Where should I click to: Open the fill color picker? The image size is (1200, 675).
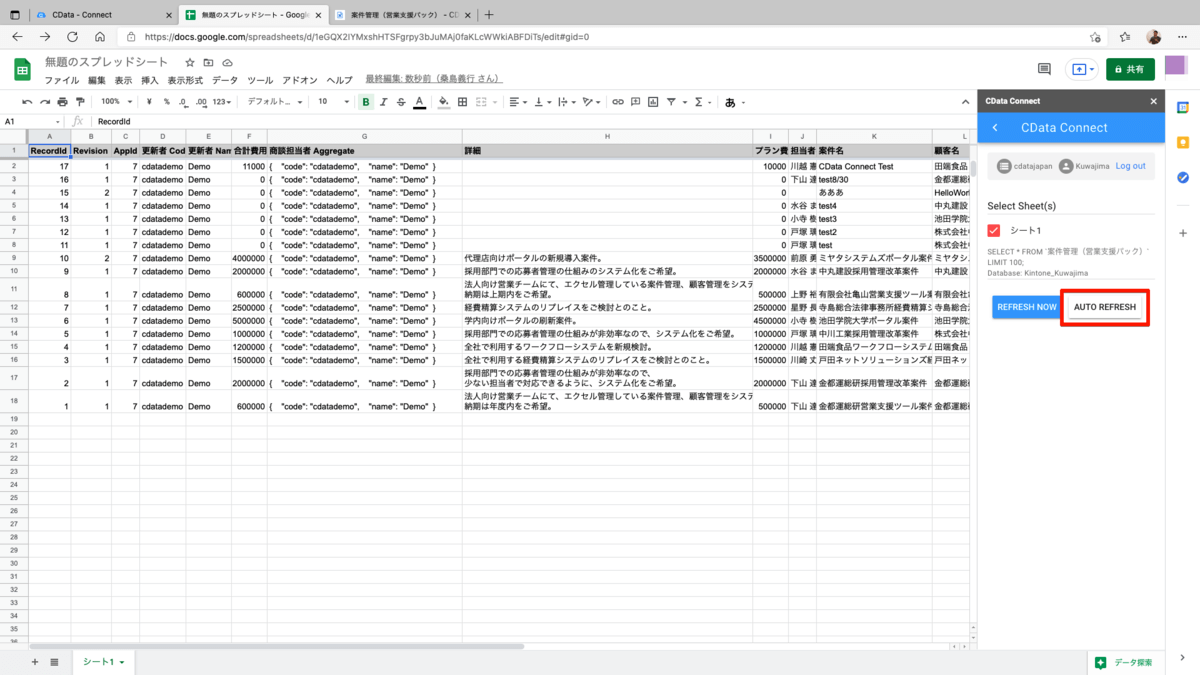(444, 102)
